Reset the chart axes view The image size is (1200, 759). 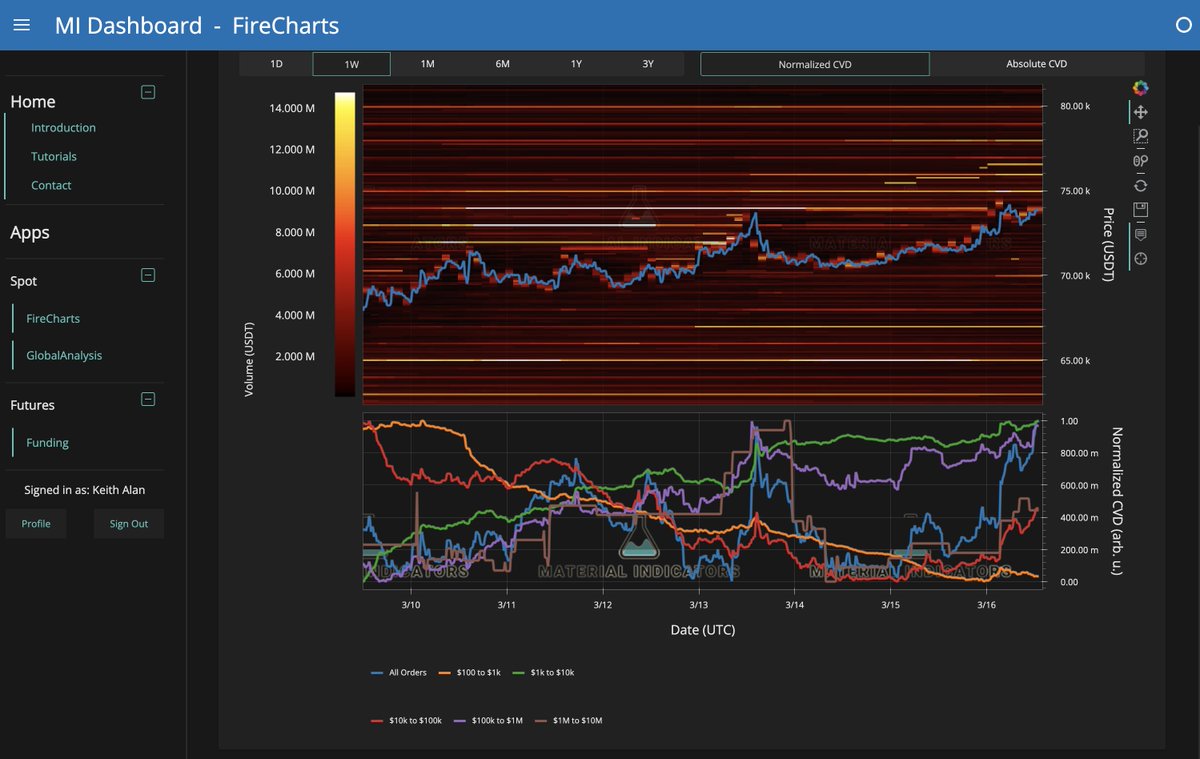(x=1140, y=185)
